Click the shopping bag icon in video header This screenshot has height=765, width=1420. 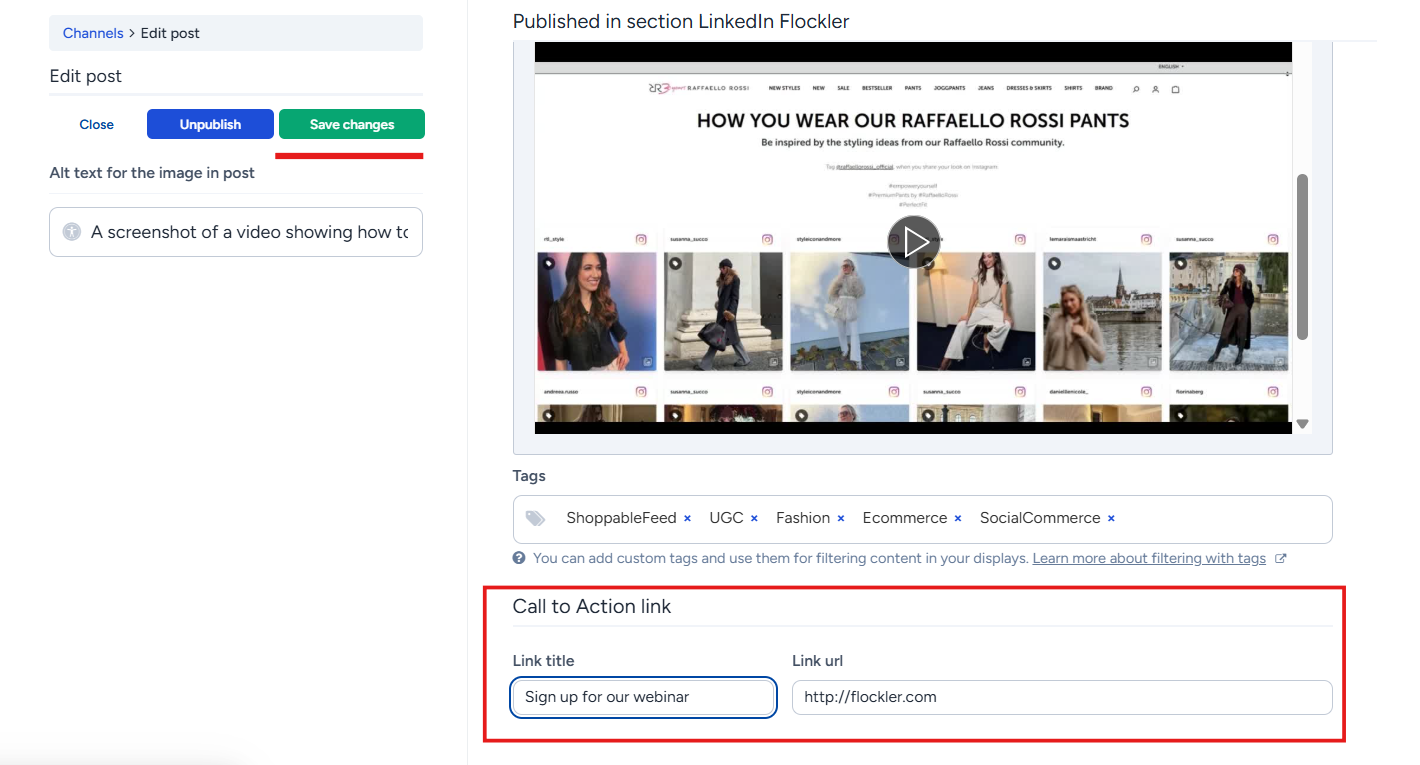(1175, 89)
